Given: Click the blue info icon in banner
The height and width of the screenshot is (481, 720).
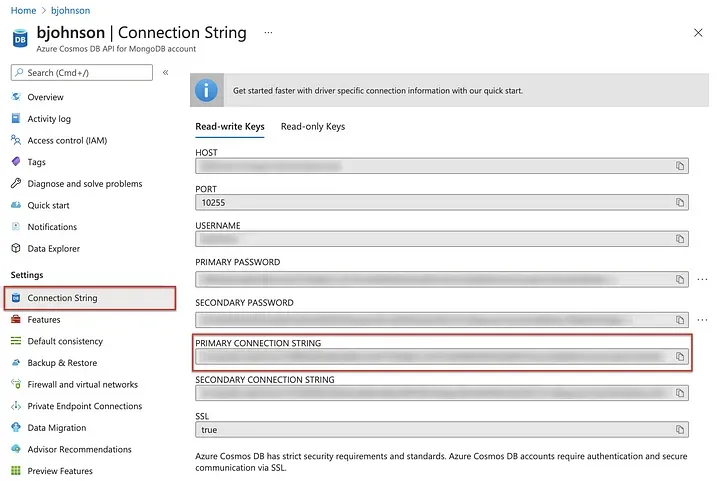Looking at the screenshot, I should pos(206,90).
